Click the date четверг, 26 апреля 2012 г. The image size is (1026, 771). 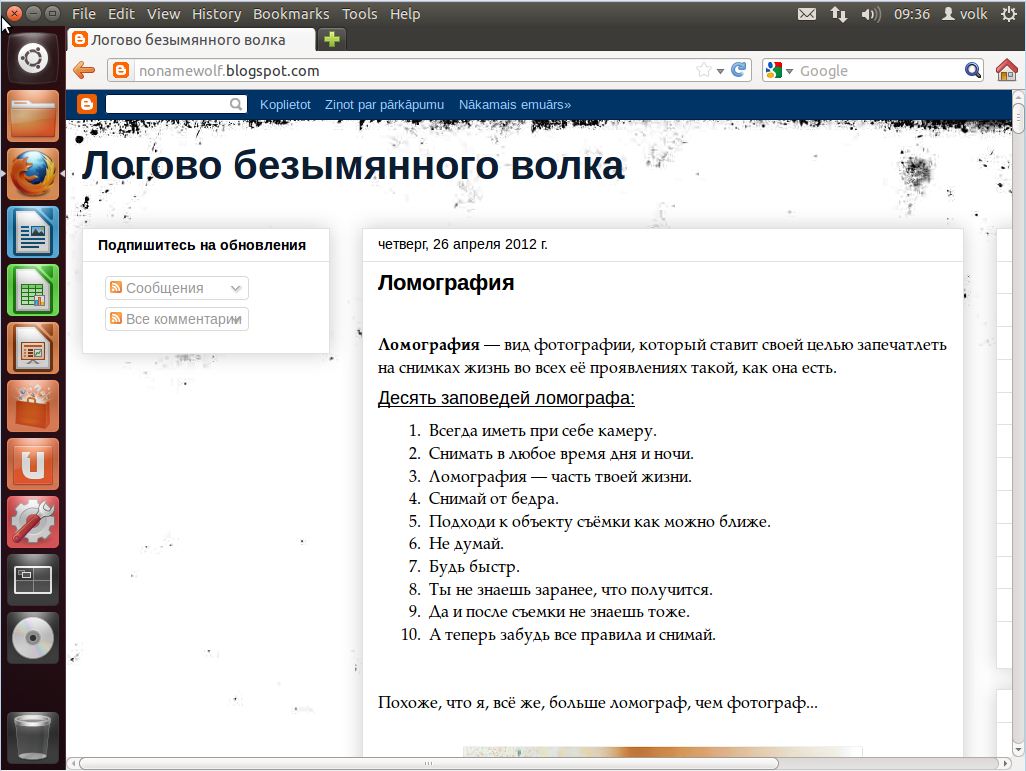point(463,244)
